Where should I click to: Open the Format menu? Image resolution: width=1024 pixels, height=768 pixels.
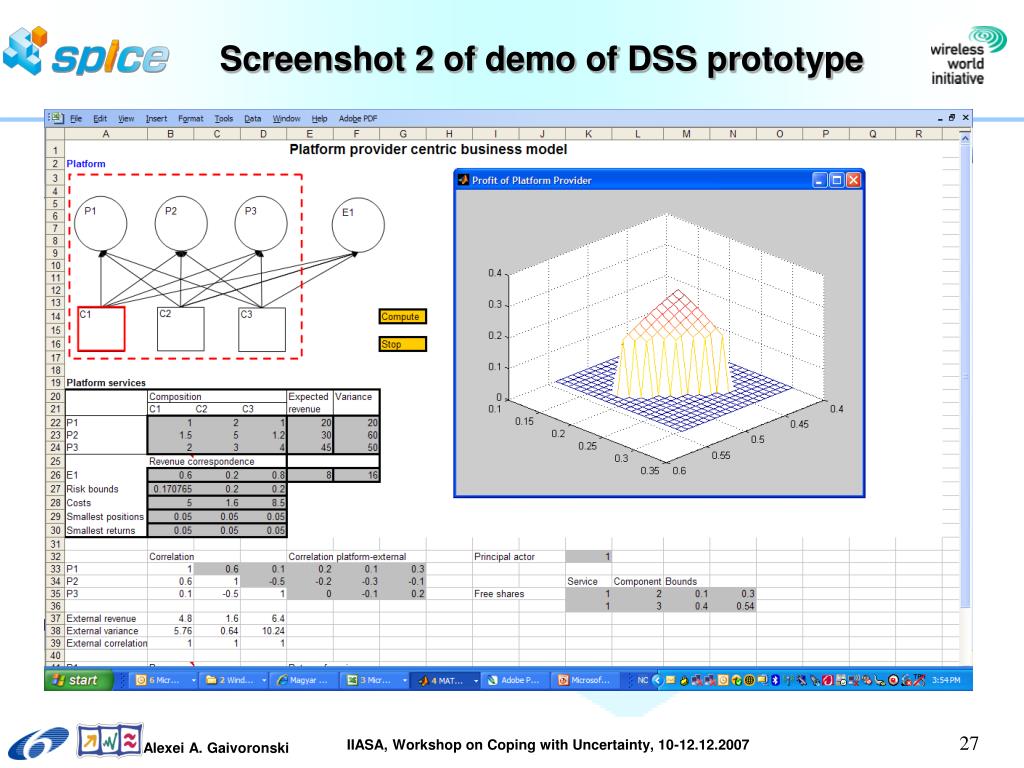[191, 118]
